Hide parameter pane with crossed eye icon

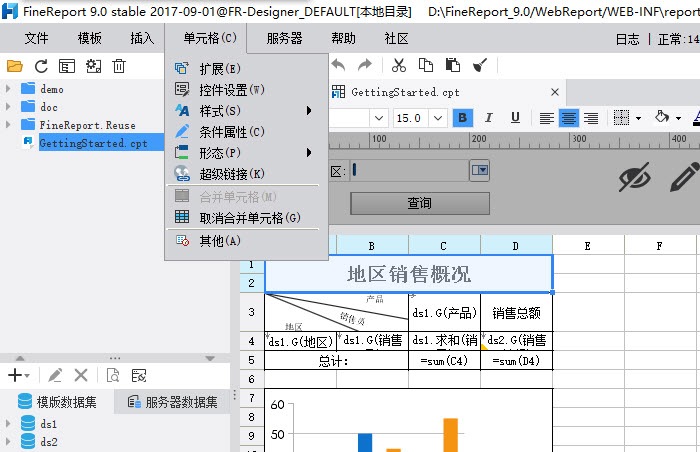point(634,177)
